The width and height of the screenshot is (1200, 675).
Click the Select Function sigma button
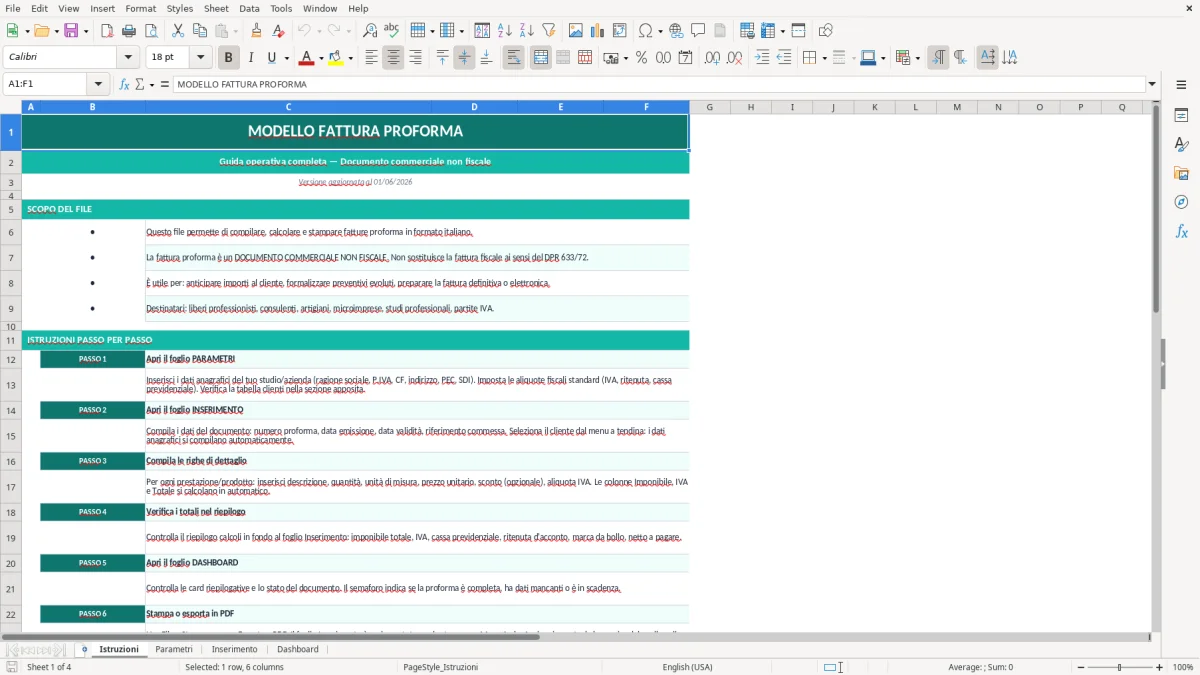139,84
